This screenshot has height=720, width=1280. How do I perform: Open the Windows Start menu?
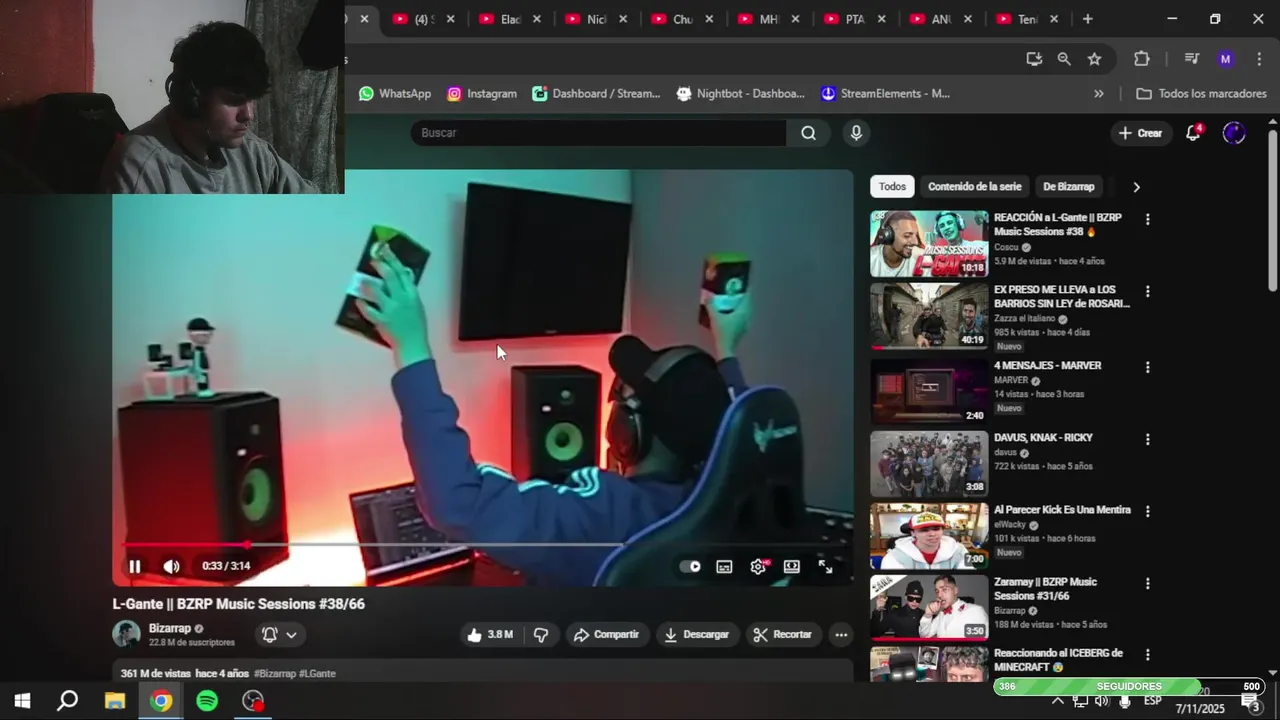pyautogui.click(x=22, y=701)
